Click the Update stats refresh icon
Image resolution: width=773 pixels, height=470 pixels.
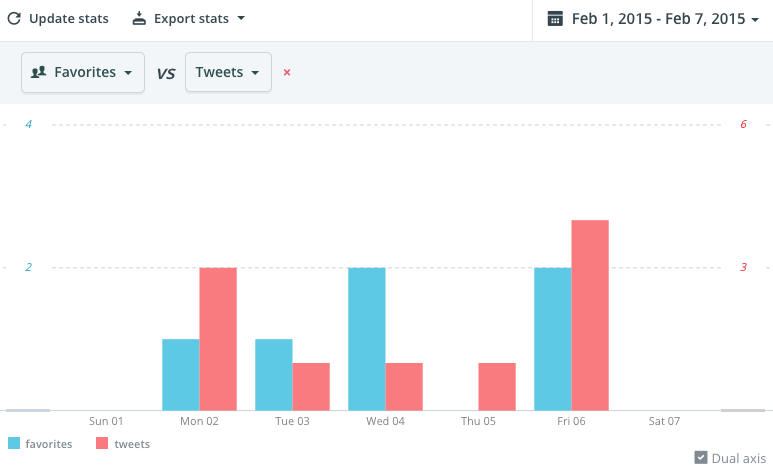click(x=14, y=19)
